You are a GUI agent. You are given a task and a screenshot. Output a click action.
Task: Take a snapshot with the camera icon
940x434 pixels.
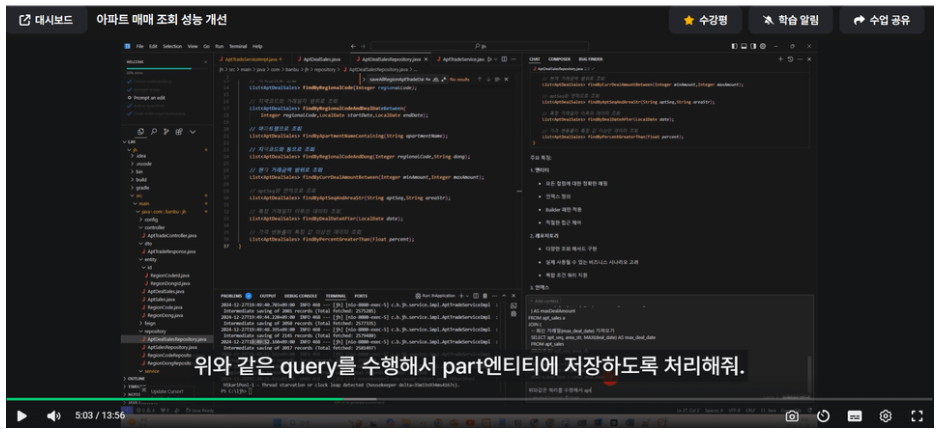coord(792,415)
